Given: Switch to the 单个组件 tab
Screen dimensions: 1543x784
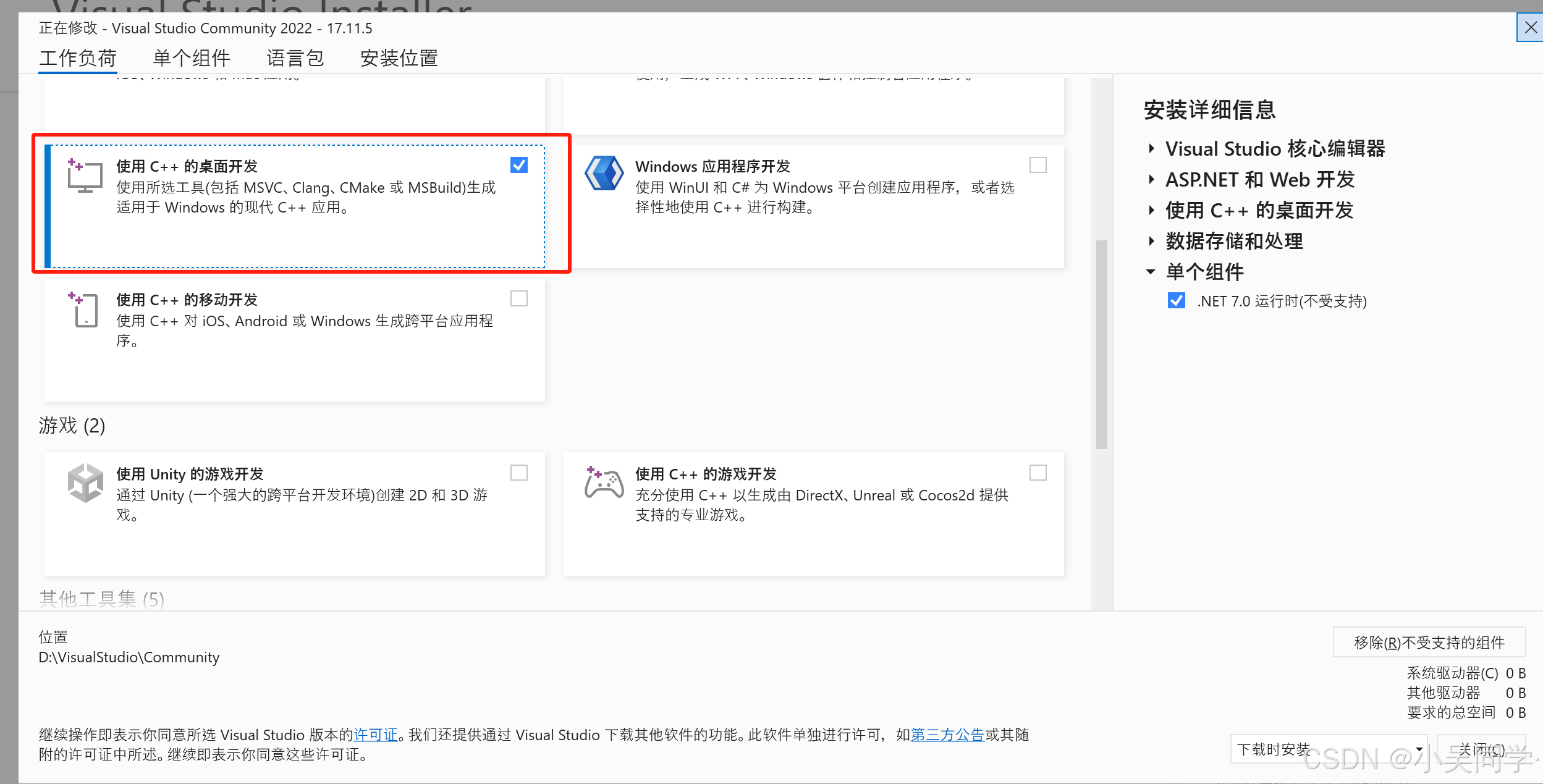Looking at the screenshot, I should coord(192,59).
